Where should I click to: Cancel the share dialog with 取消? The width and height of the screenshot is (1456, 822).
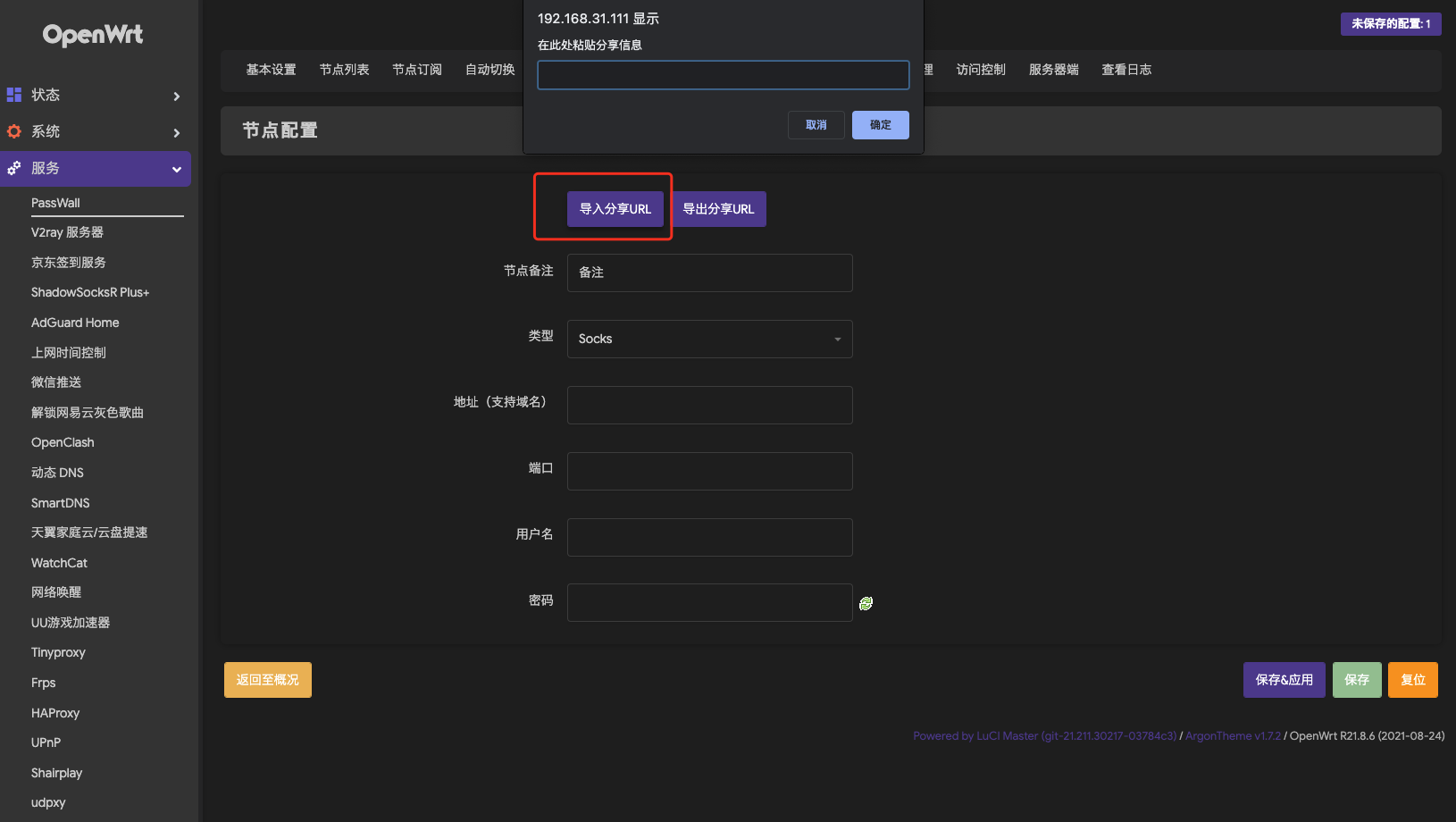(816, 125)
